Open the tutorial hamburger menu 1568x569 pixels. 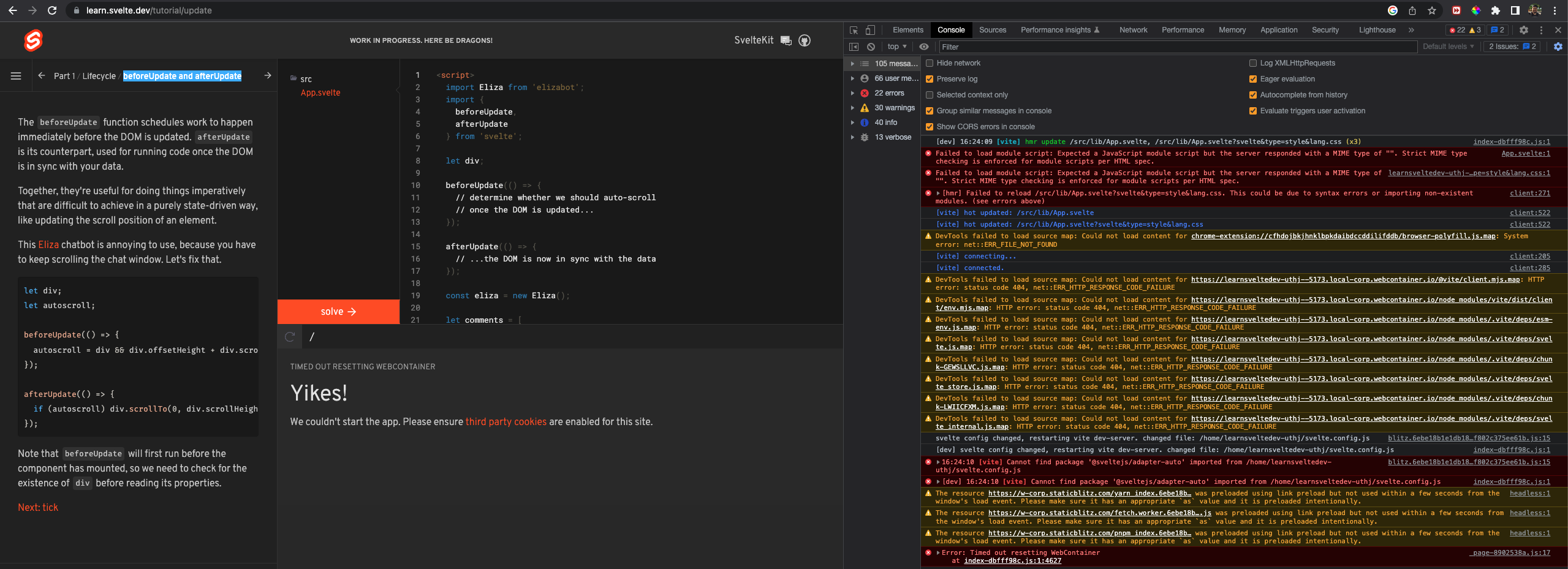coord(16,76)
